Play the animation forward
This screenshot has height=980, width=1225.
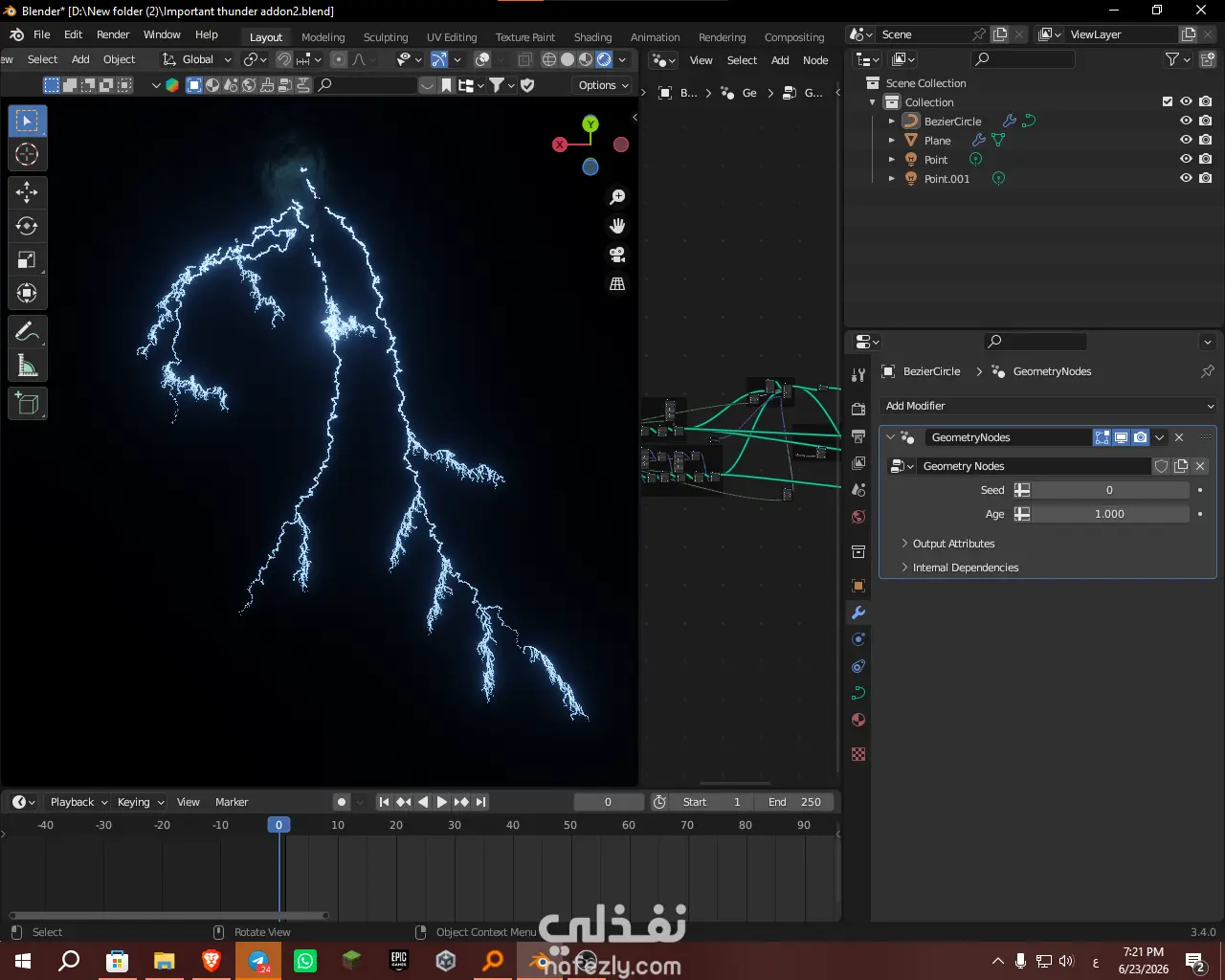tap(442, 802)
